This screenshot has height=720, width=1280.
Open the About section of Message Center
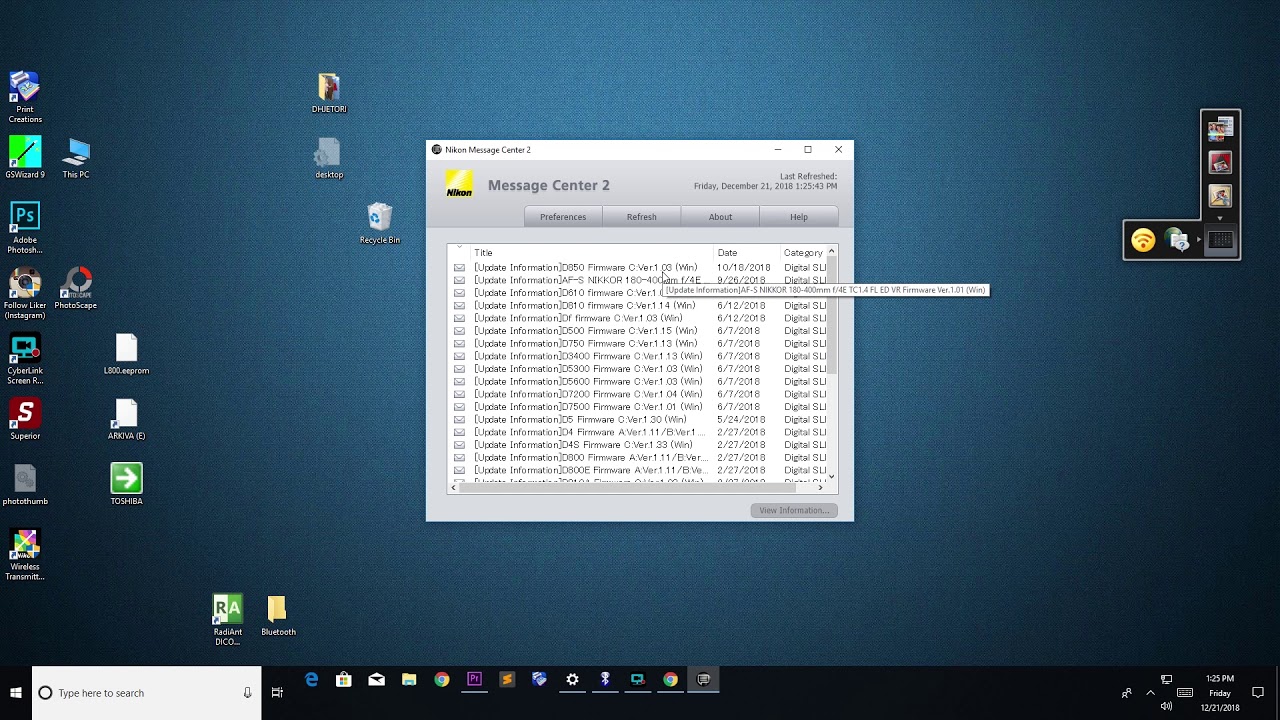[x=720, y=217]
